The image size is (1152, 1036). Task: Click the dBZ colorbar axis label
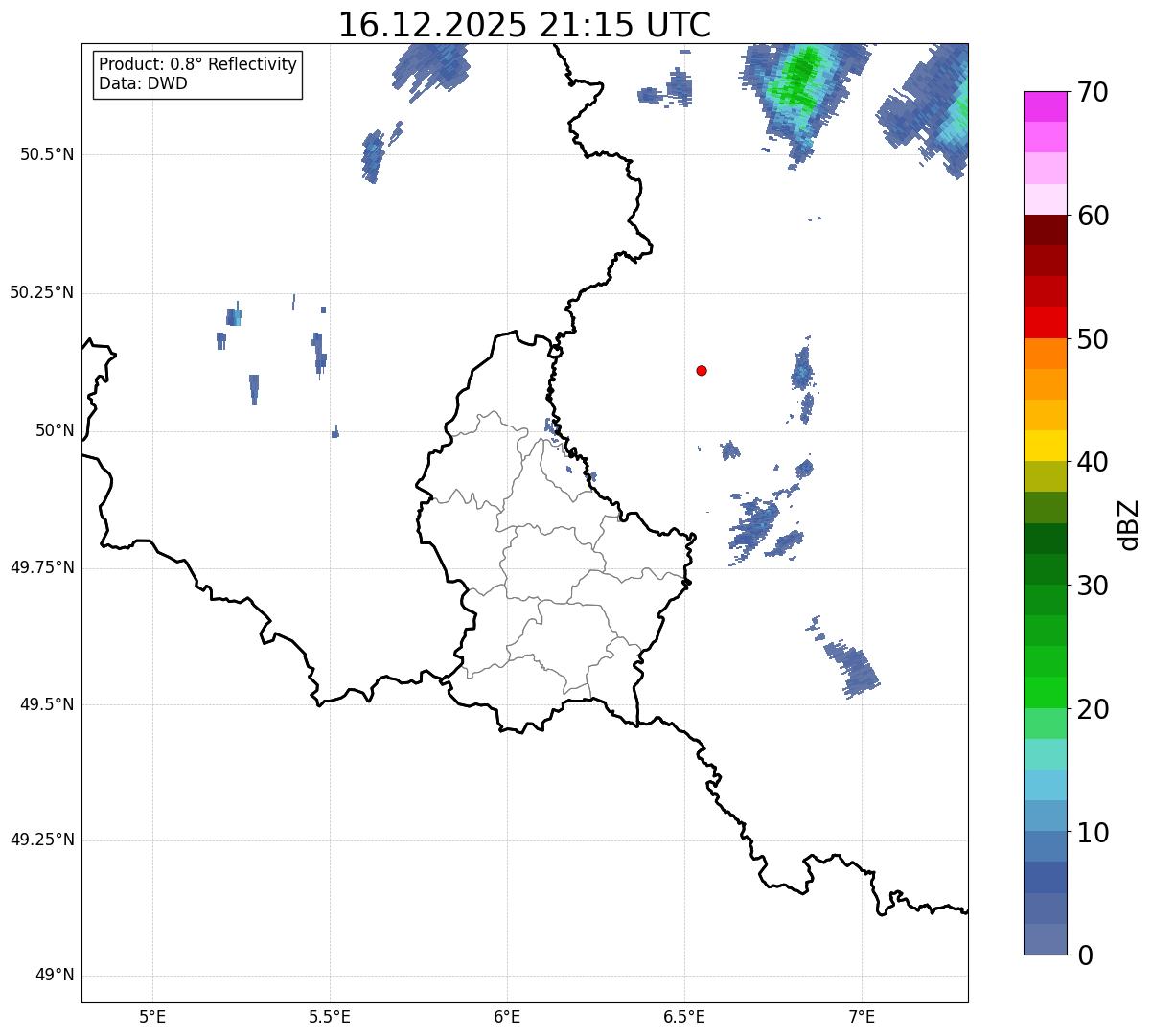tap(1129, 524)
